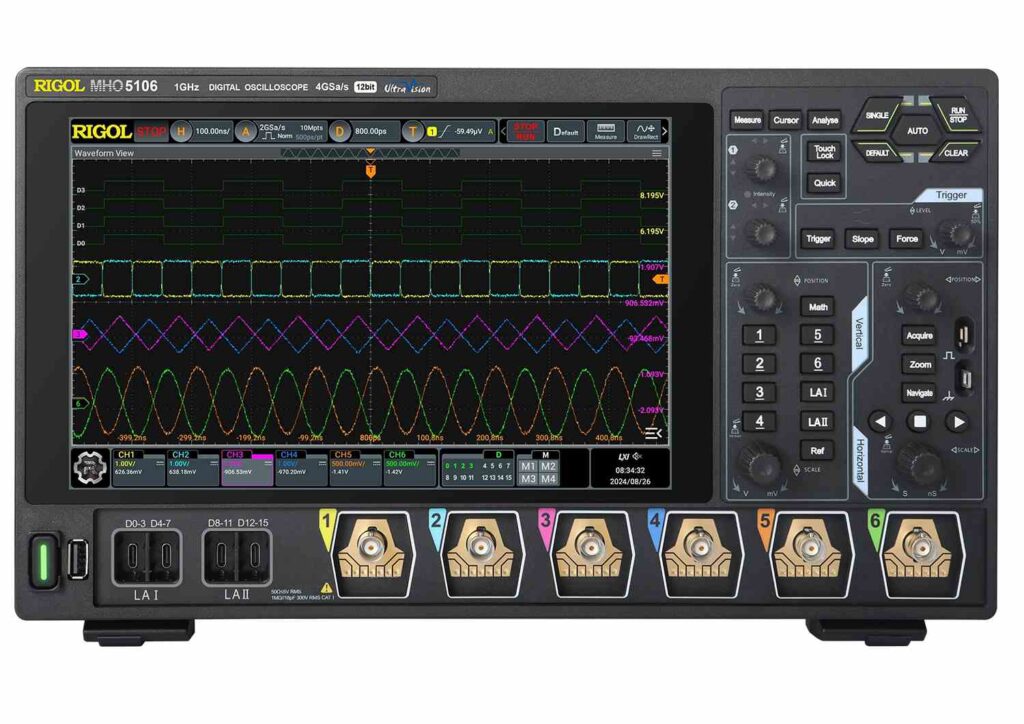Click the trigger LEVEL knob
The image size is (1024, 724).
point(956,233)
